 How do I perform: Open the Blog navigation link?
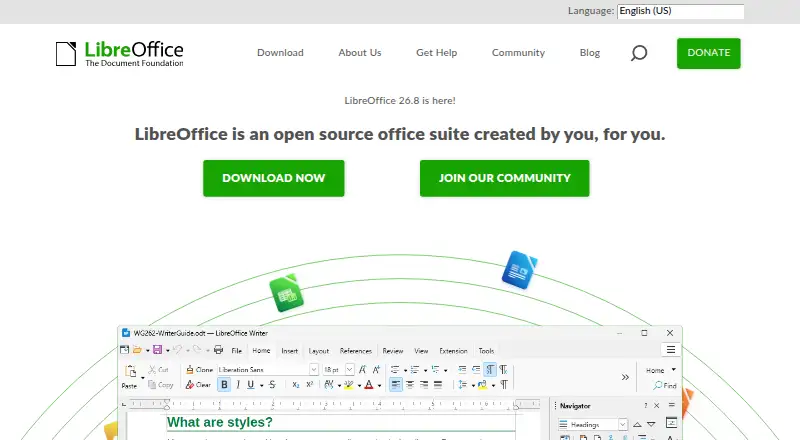590,53
